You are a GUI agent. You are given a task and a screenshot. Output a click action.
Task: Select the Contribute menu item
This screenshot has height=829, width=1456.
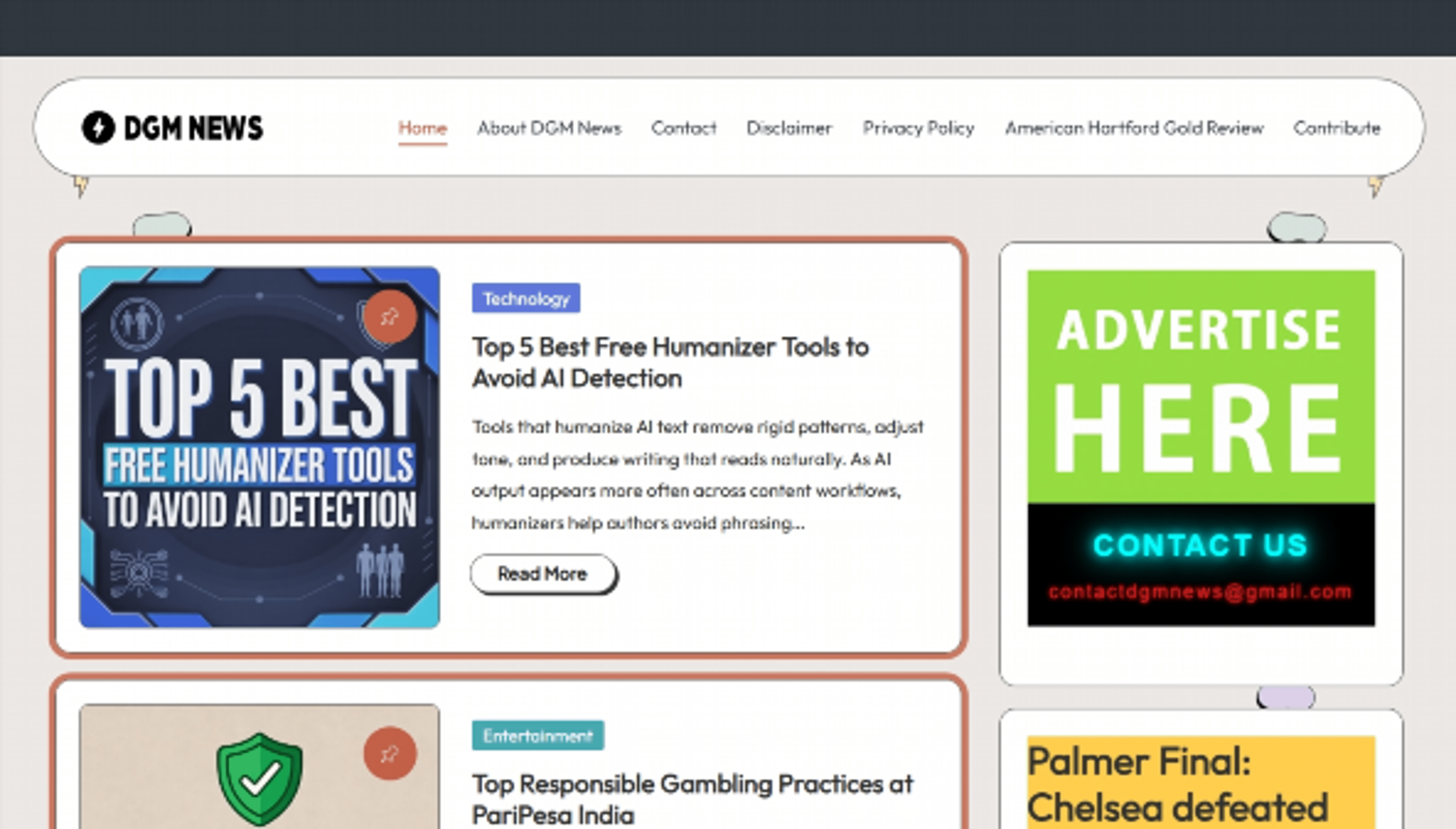[x=1337, y=128]
